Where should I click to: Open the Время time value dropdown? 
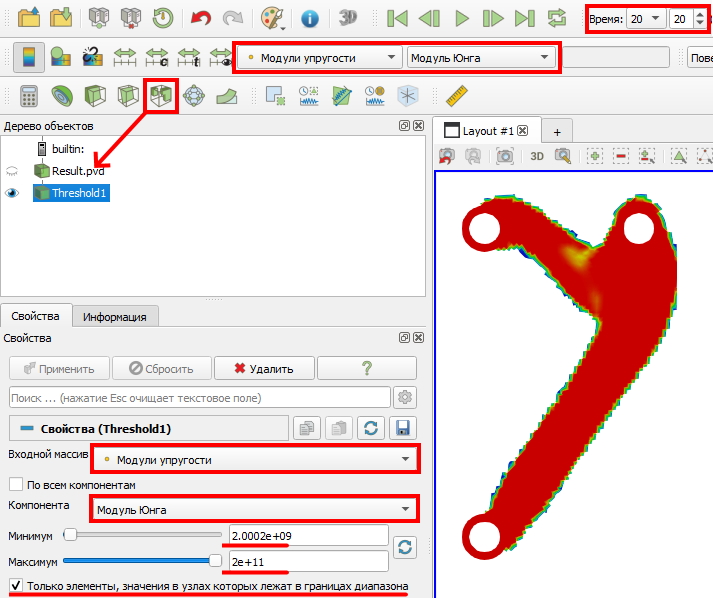[645, 19]
